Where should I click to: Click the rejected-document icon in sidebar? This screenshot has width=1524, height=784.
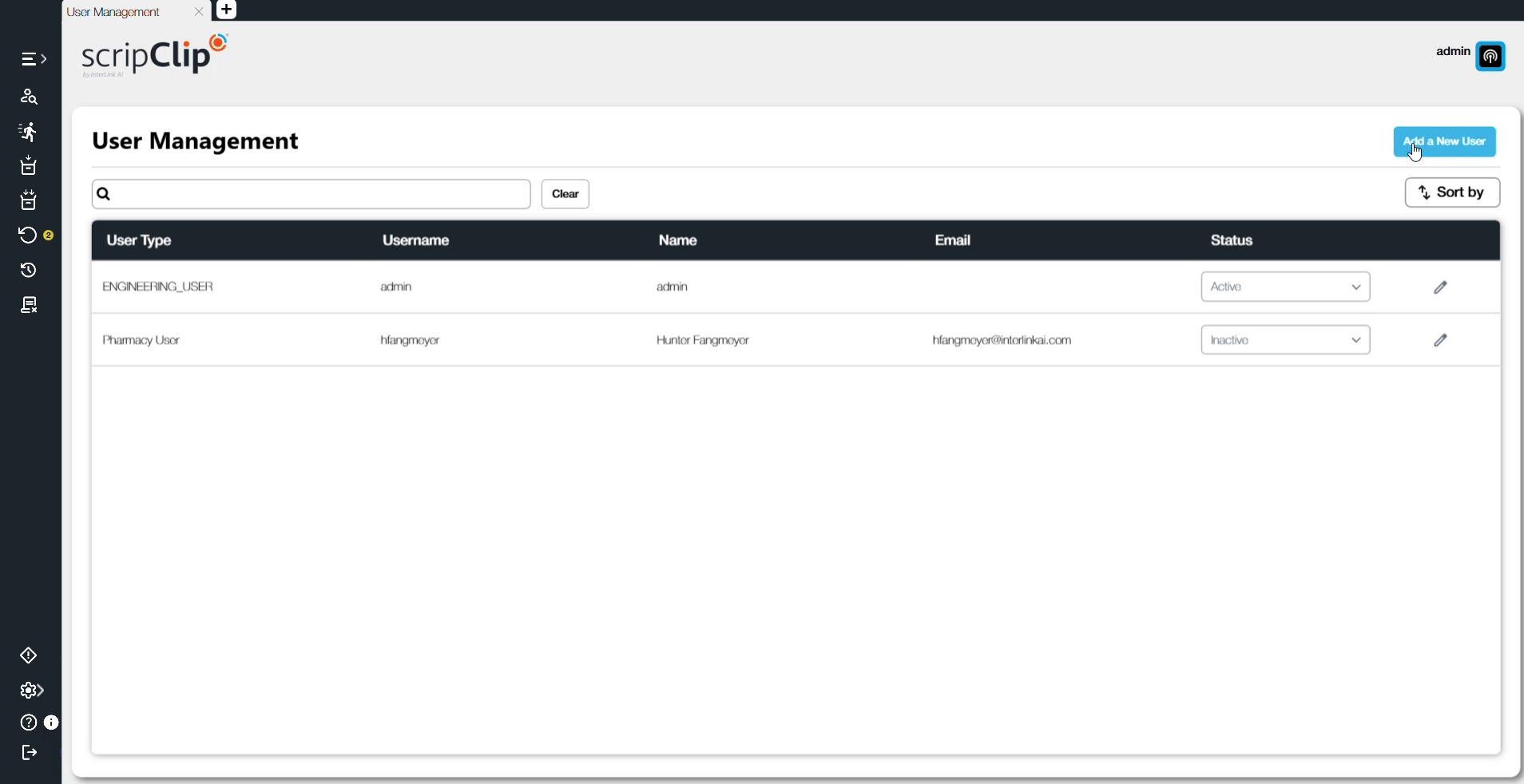tap(29, 305)
